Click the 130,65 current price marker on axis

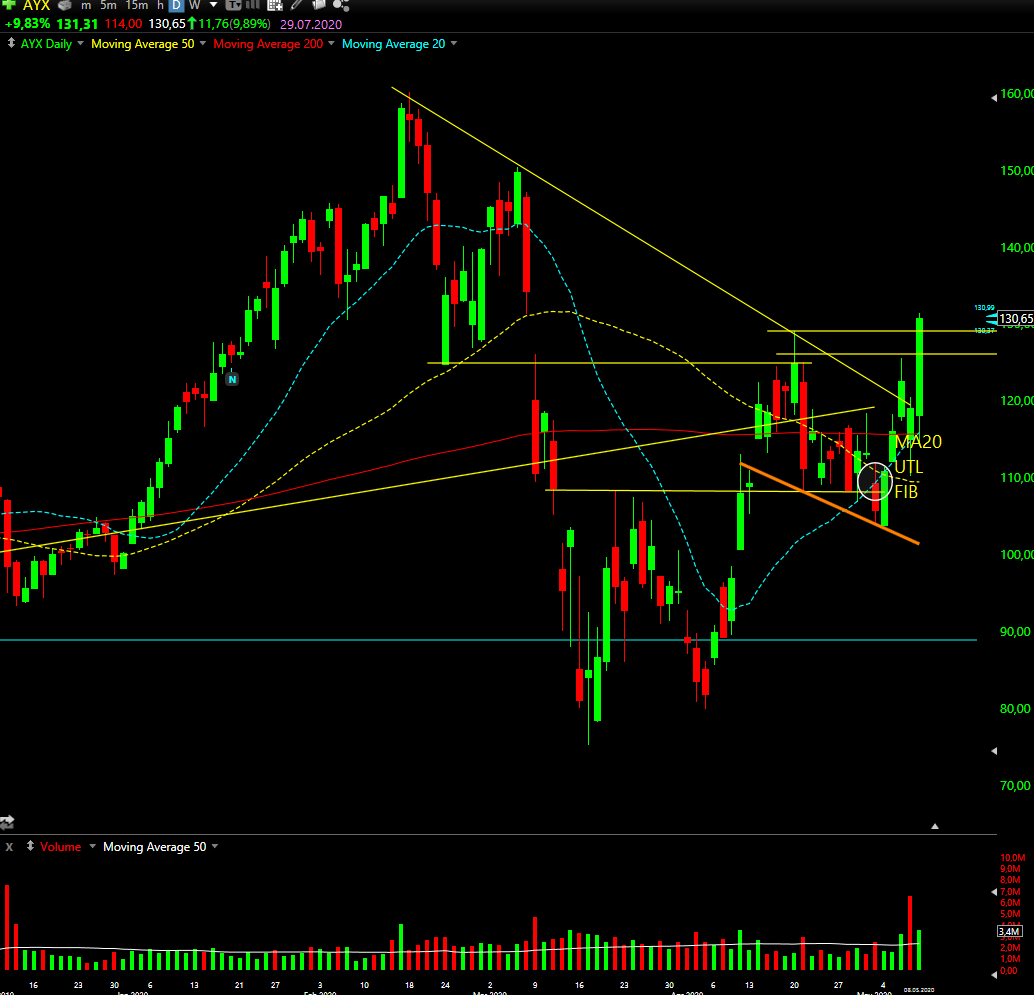[x=1016, y=319]
